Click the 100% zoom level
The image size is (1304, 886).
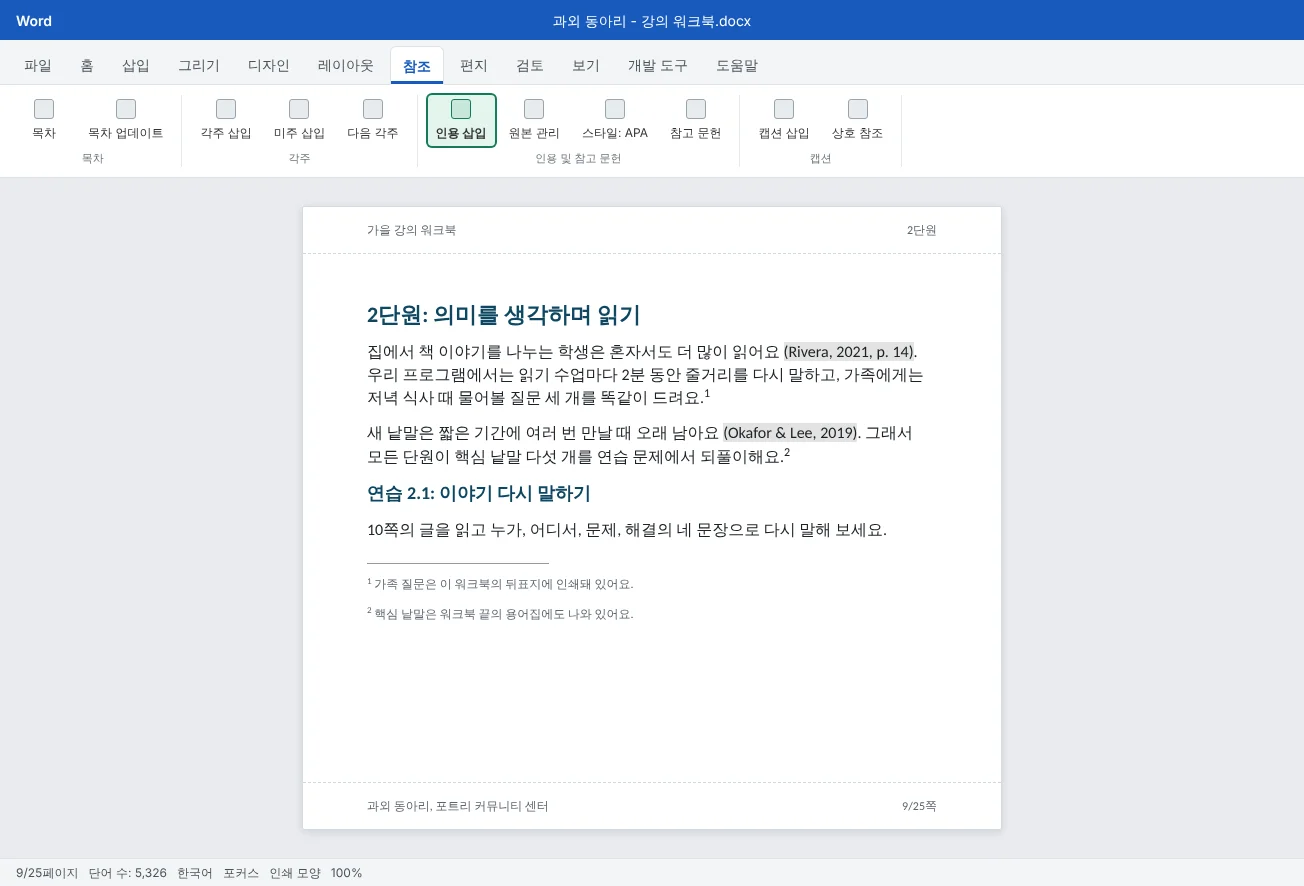click(x=346, y=873)
